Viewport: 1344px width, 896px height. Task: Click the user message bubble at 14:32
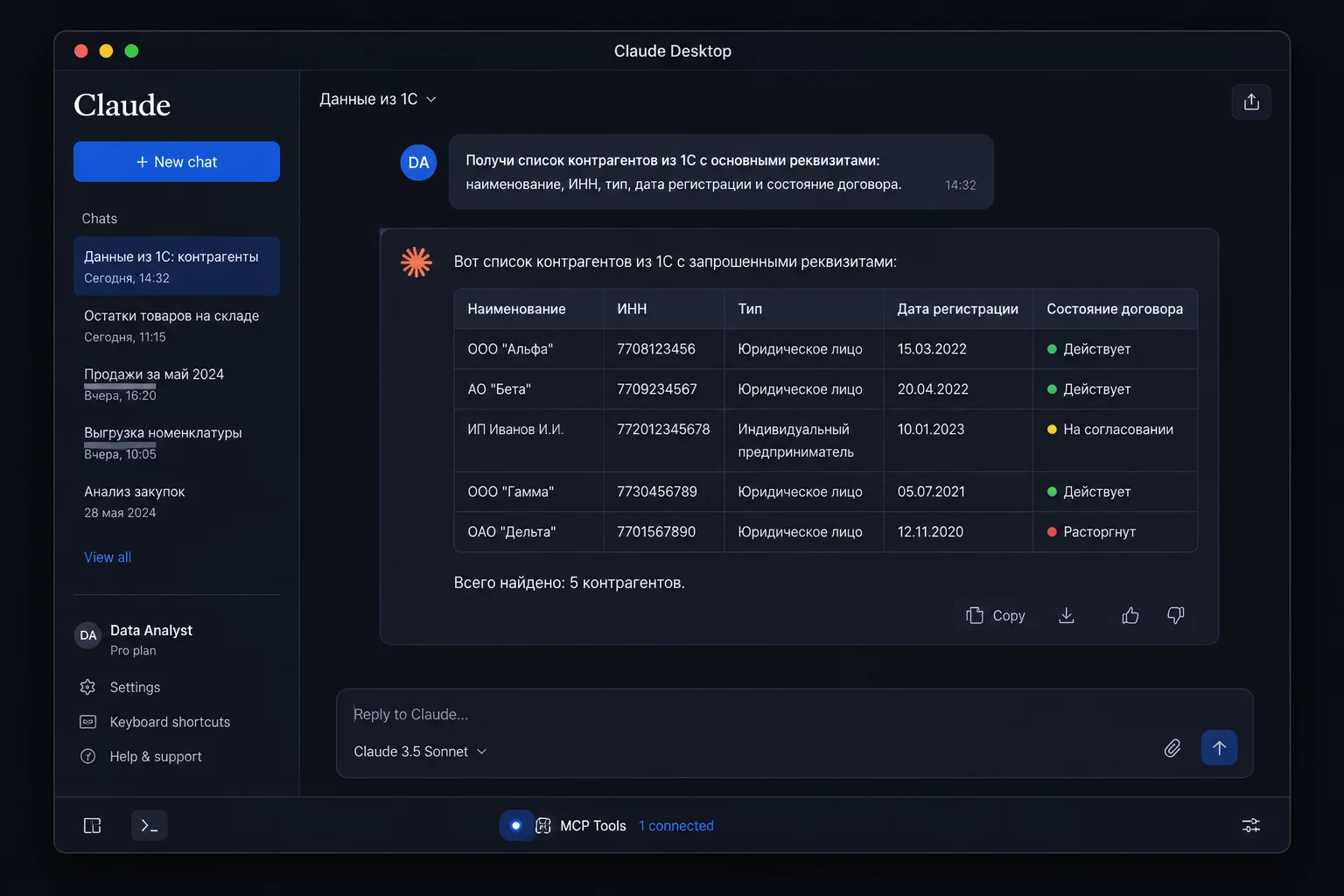[x=721, y=171]
